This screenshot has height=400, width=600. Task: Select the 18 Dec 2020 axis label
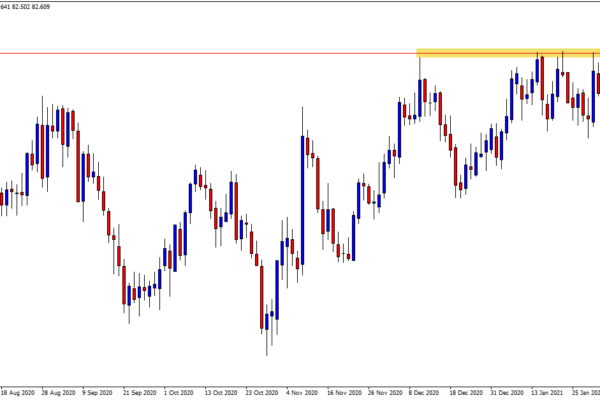pos(468,393)
